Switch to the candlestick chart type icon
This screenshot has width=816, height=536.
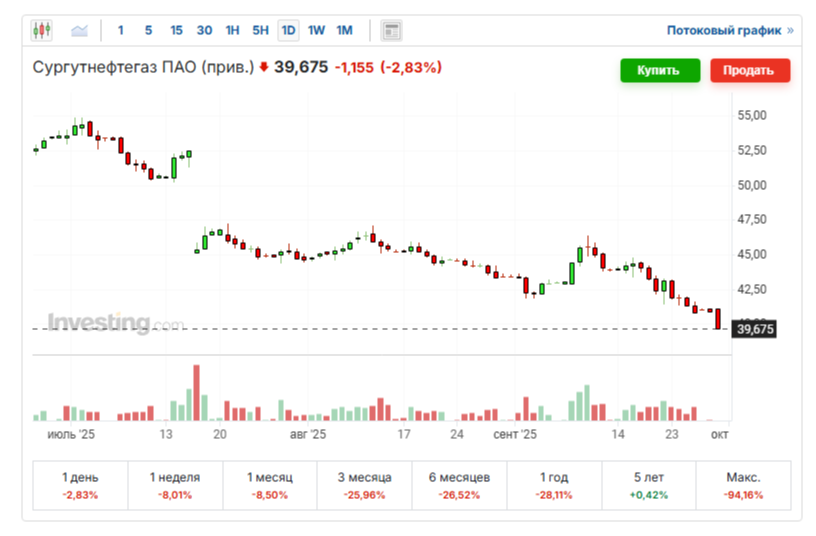tap(42, 30)
